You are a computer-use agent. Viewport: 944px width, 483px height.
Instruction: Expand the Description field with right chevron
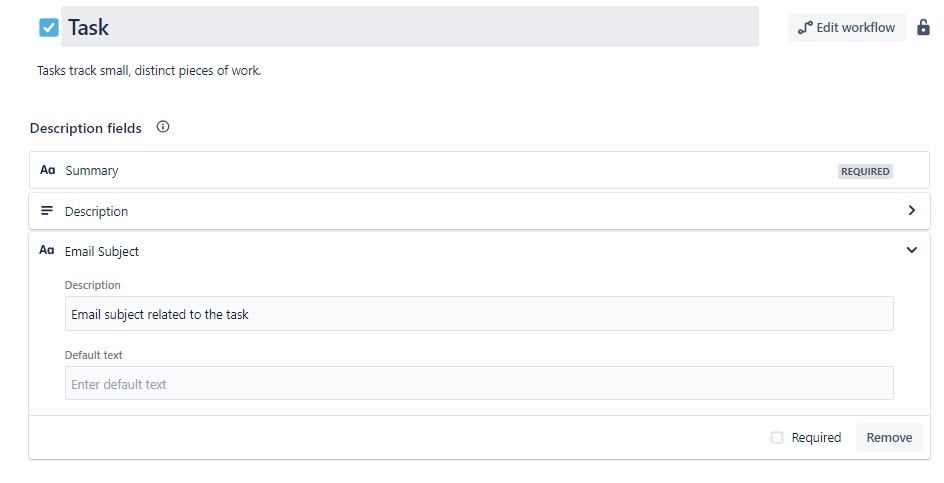tap(911, 210)
